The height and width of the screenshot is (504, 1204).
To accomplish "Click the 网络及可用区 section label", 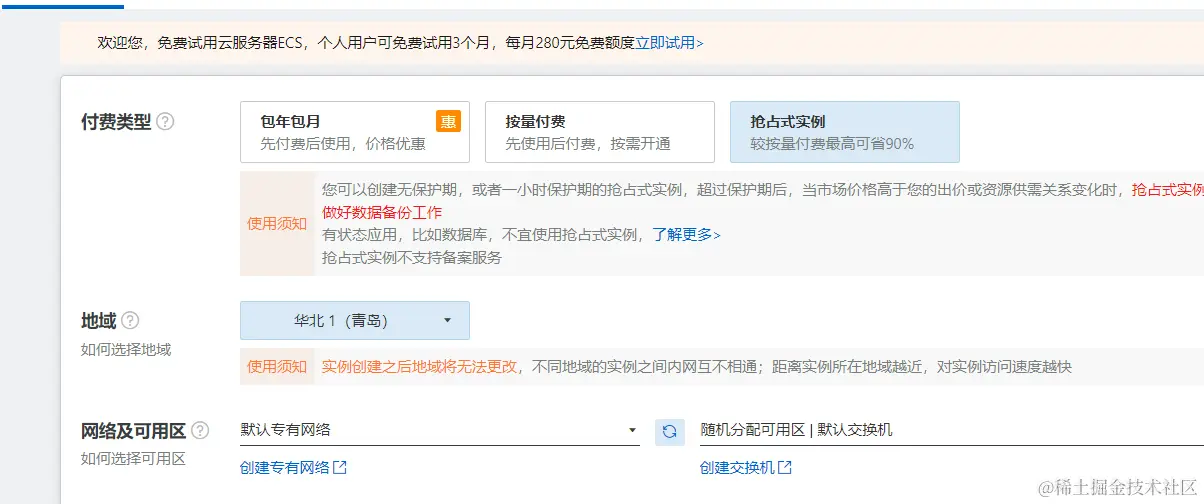I will [134, 431].
